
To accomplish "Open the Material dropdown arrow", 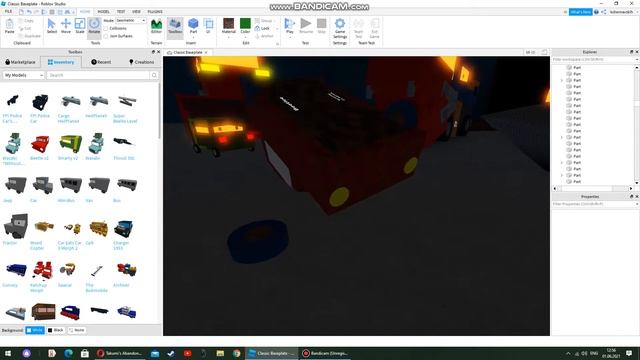I will point(229,37).
